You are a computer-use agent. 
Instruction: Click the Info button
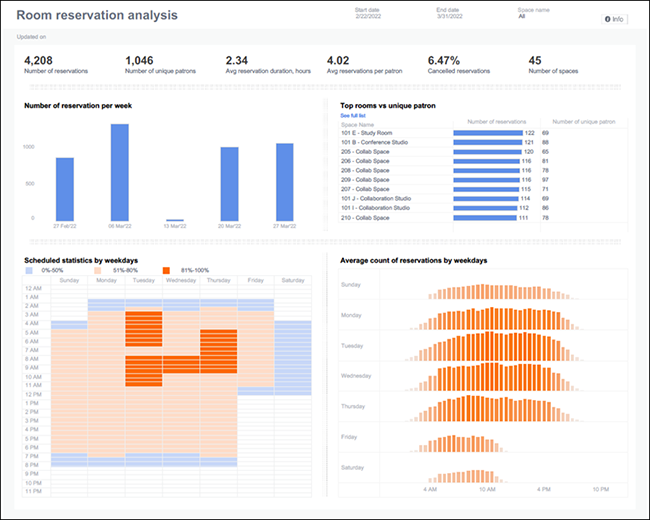[x=614, y=19]
